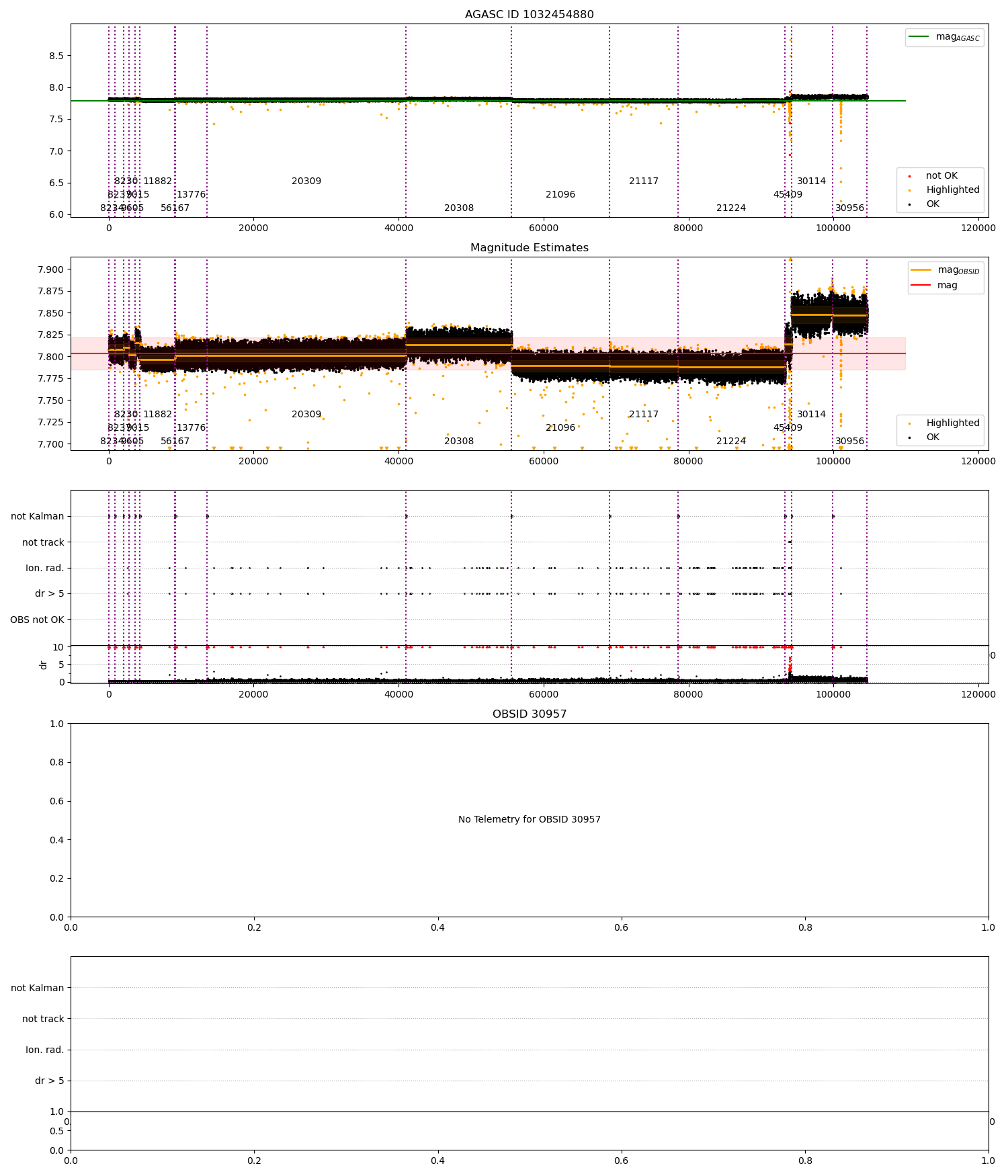Click "not track" label in the bottom plot
1008x1176 pixels.
[x=43, y=1019]
